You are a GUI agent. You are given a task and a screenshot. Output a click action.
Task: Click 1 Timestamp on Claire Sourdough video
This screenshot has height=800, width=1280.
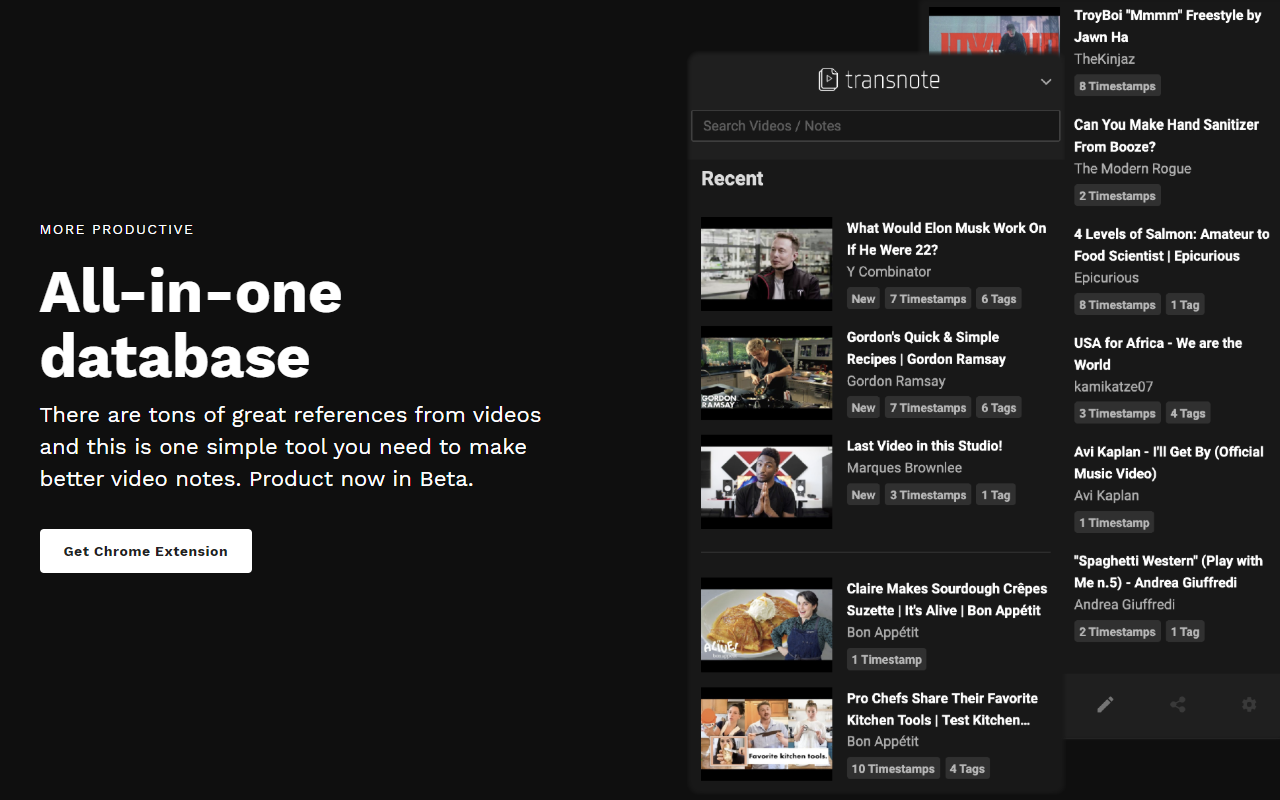point(887,660)
